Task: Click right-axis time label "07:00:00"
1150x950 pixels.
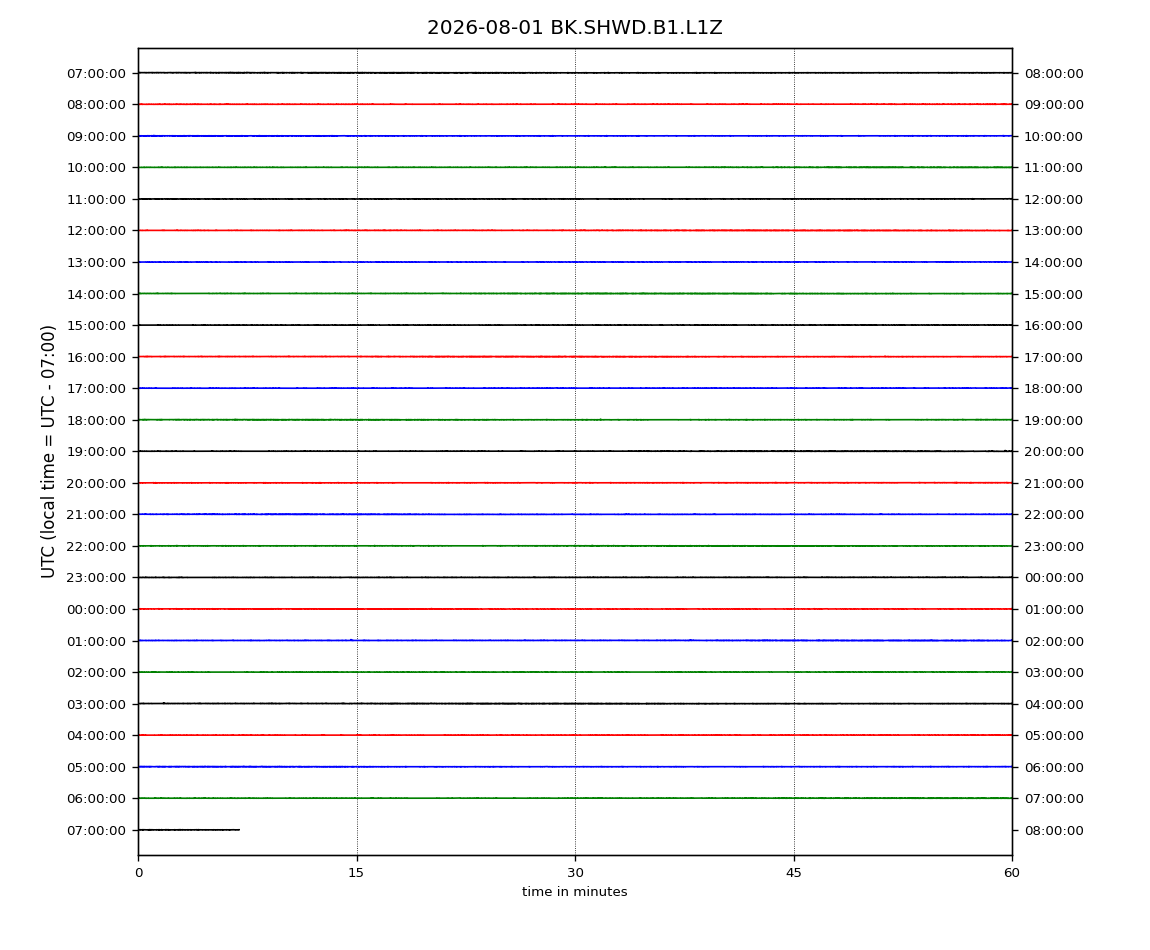Action: 1054,799
